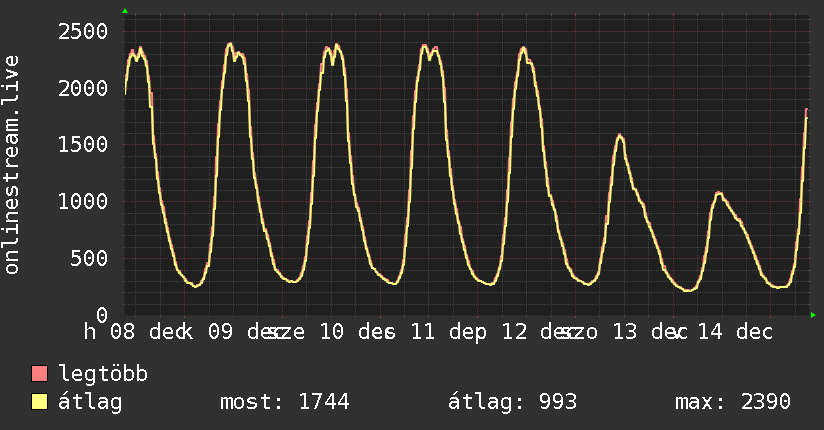Click the yellow átlag legend swatch

[39, 401]
